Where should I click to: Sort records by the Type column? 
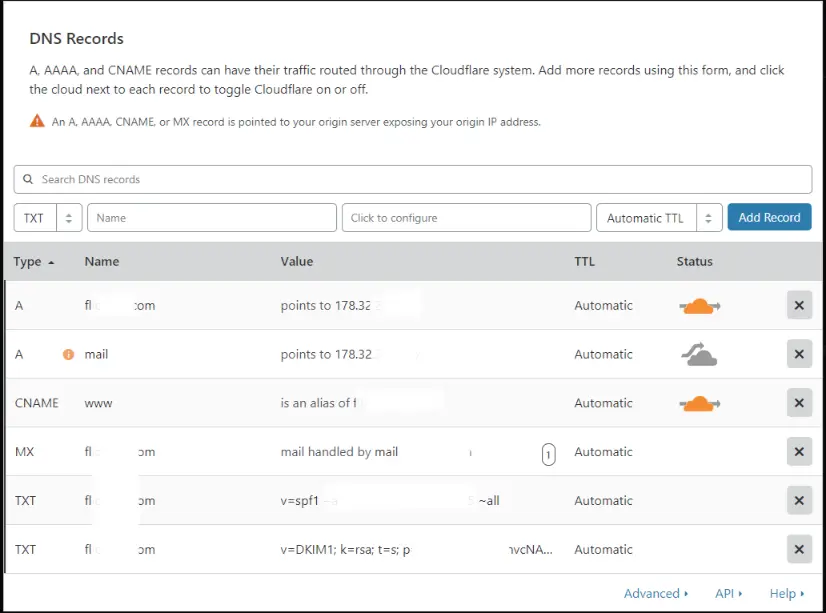[34, 262]
